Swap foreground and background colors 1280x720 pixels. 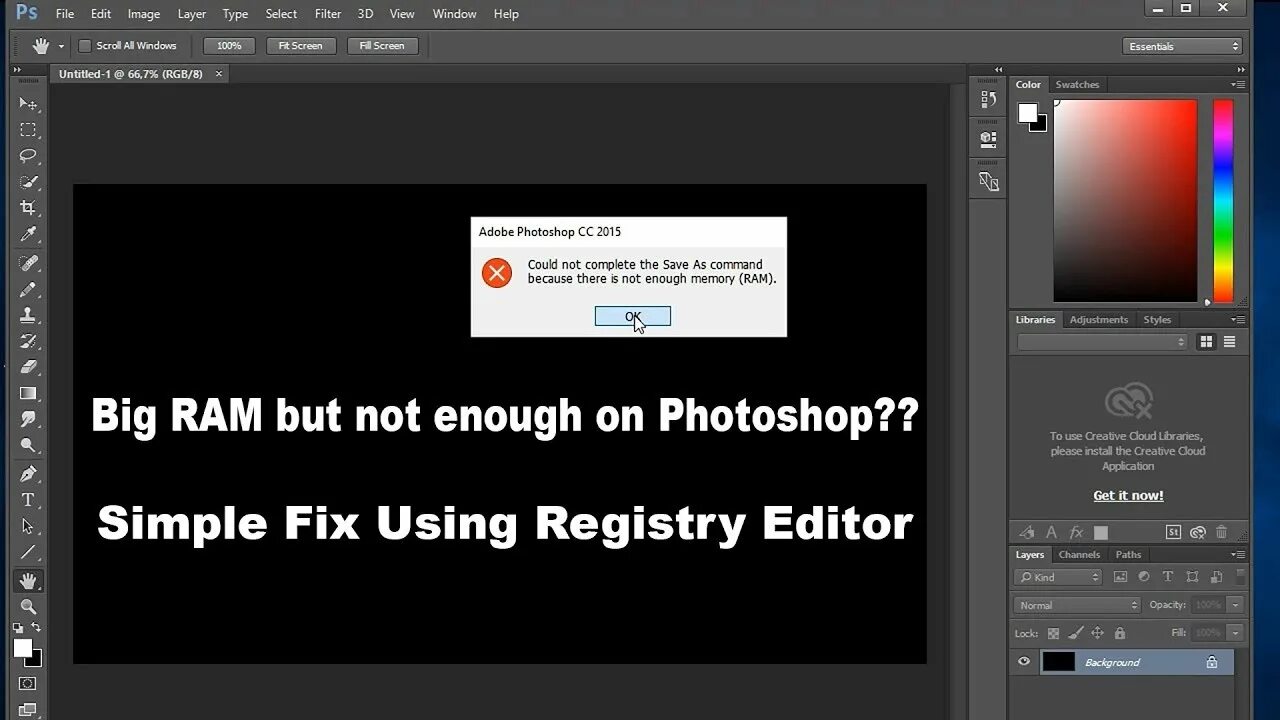(x=37, y=628)
